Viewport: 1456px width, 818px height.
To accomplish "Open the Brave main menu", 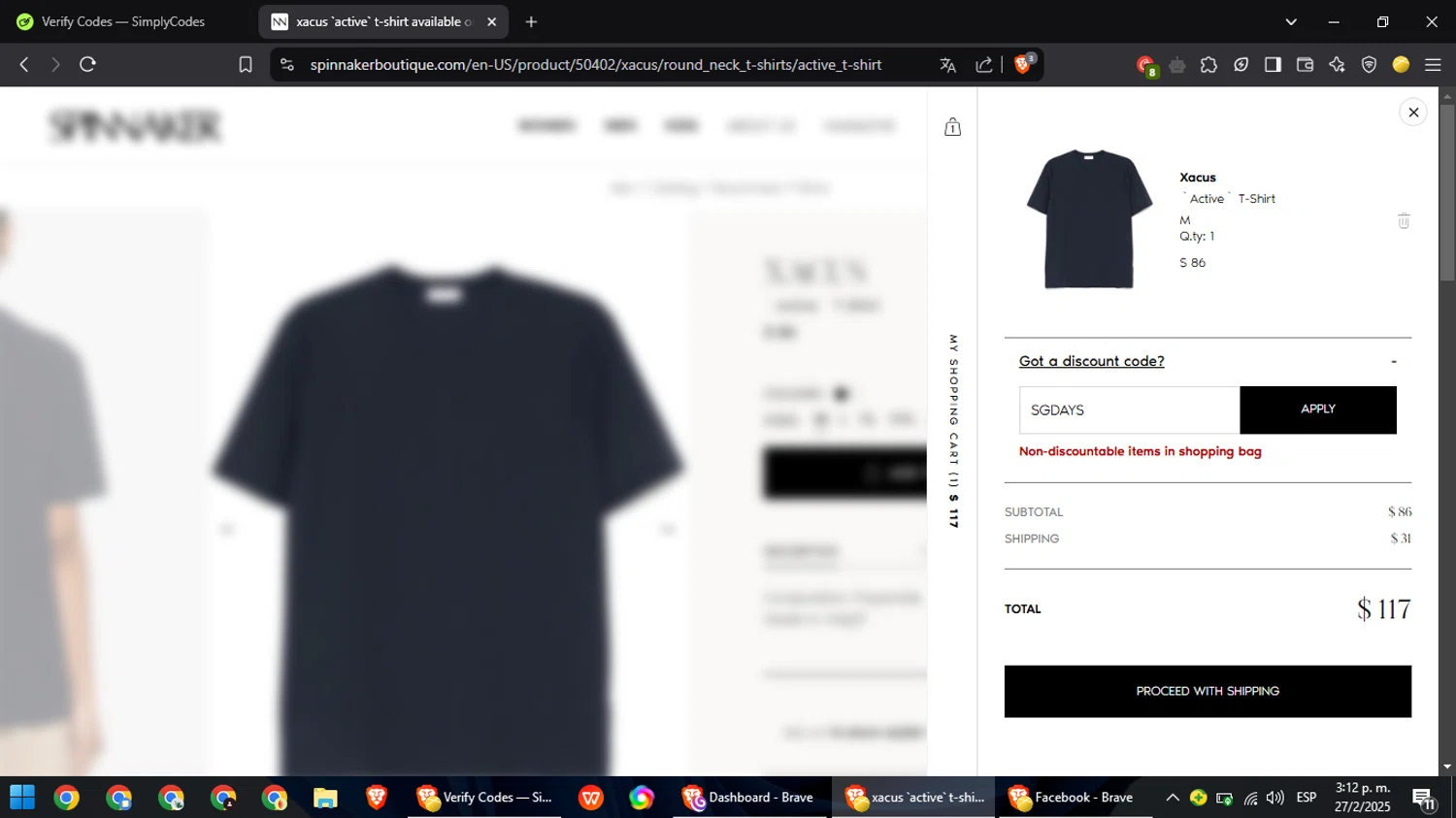I will [x=1433, y=65].
